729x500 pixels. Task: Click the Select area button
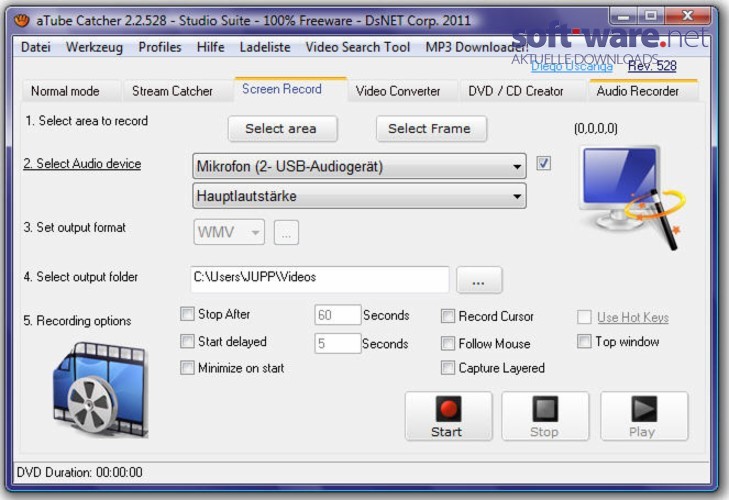coord(282,128)
